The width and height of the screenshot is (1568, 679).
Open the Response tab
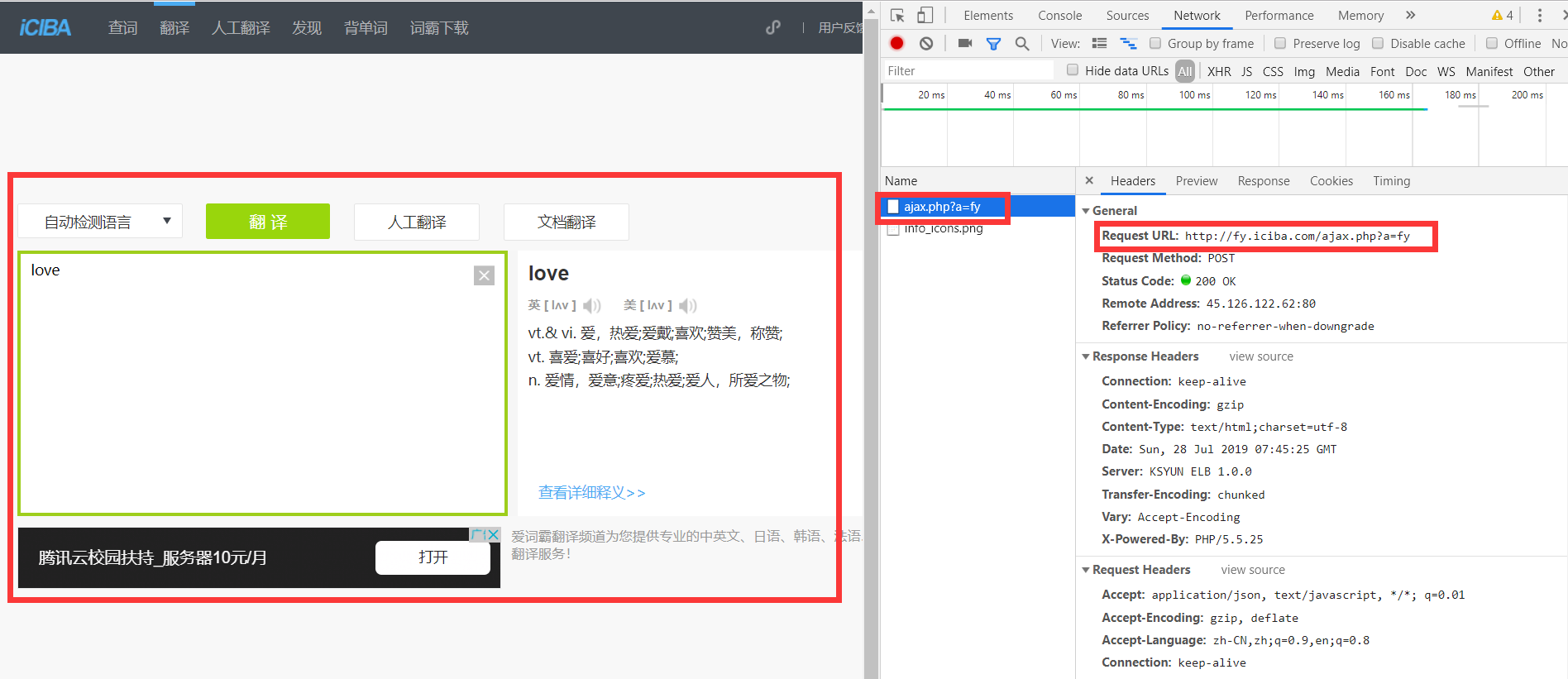[1264, 180]
